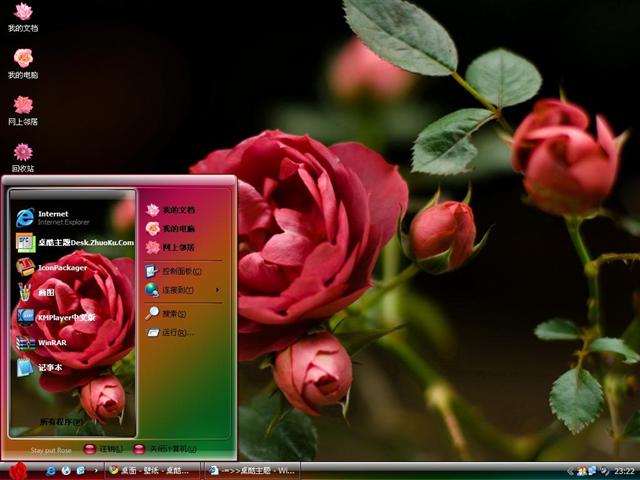This screenshot has width=640, height=480.
Task: Expand hidden system tray icons arrow
Action: click(570, 471)
